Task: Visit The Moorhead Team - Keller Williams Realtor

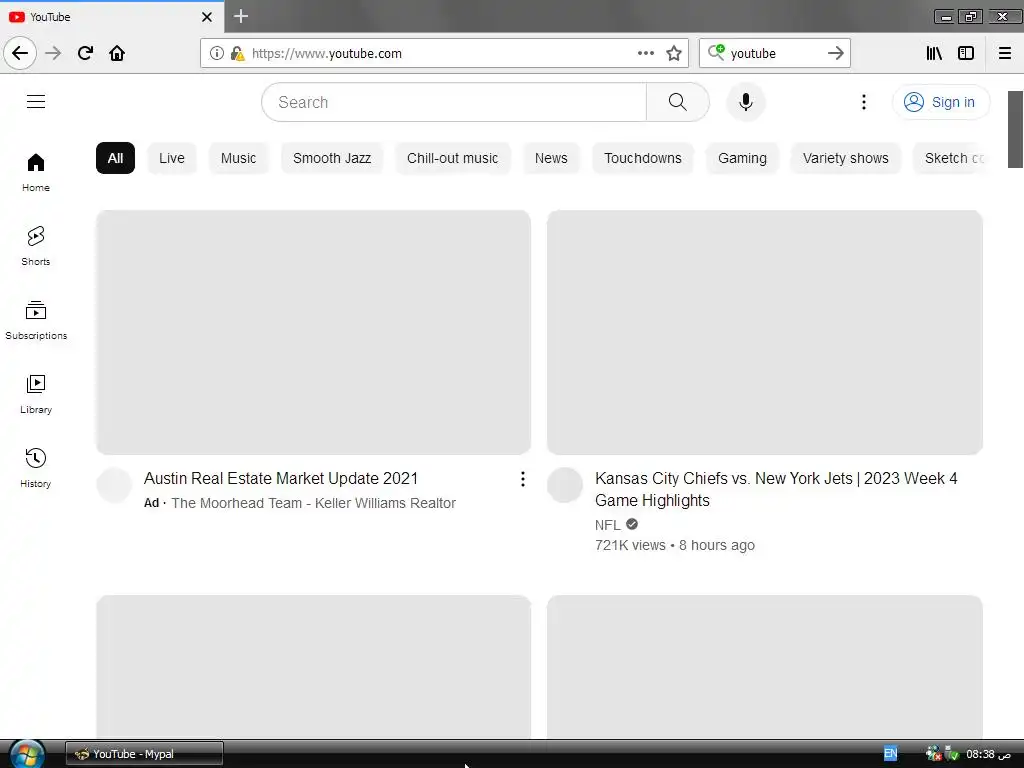Action: point(313,504)
